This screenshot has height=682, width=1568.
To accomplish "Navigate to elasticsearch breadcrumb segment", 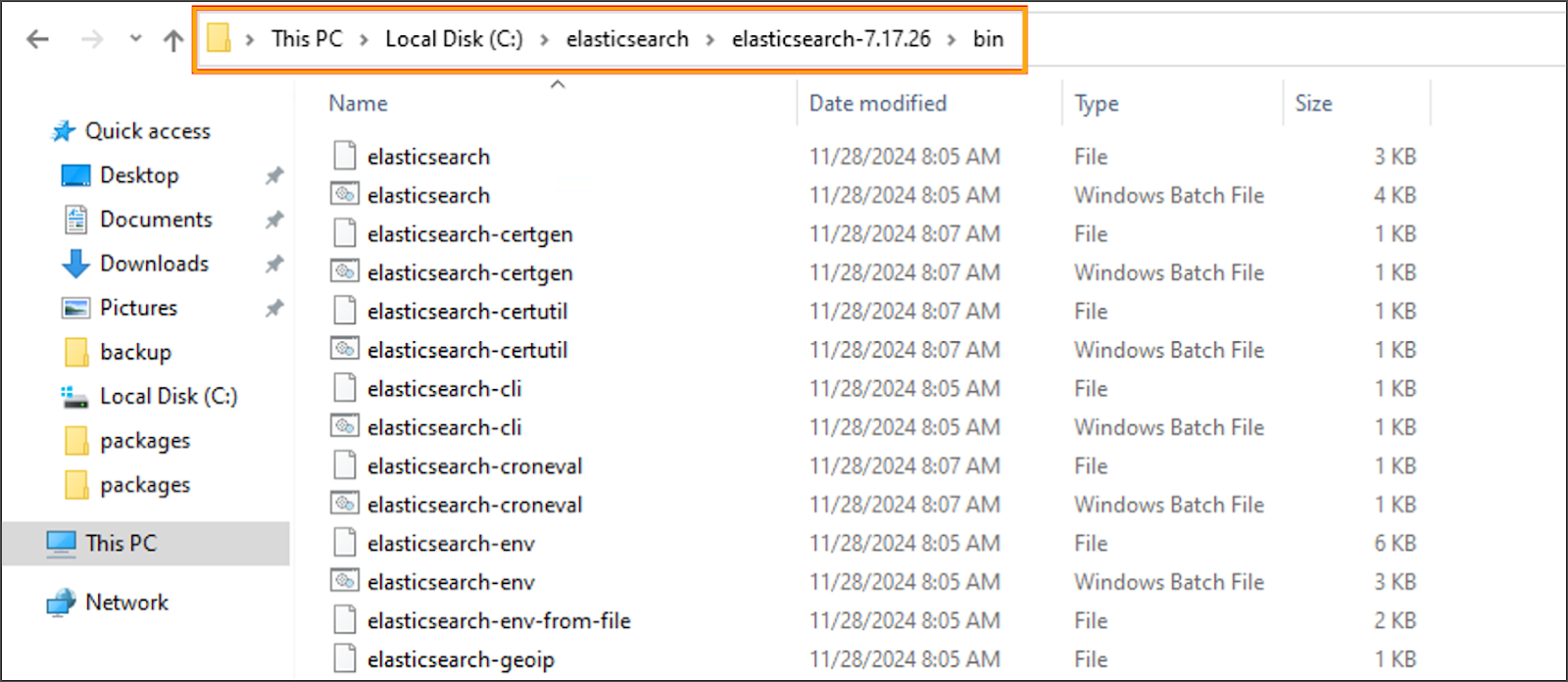I will 627,39.
